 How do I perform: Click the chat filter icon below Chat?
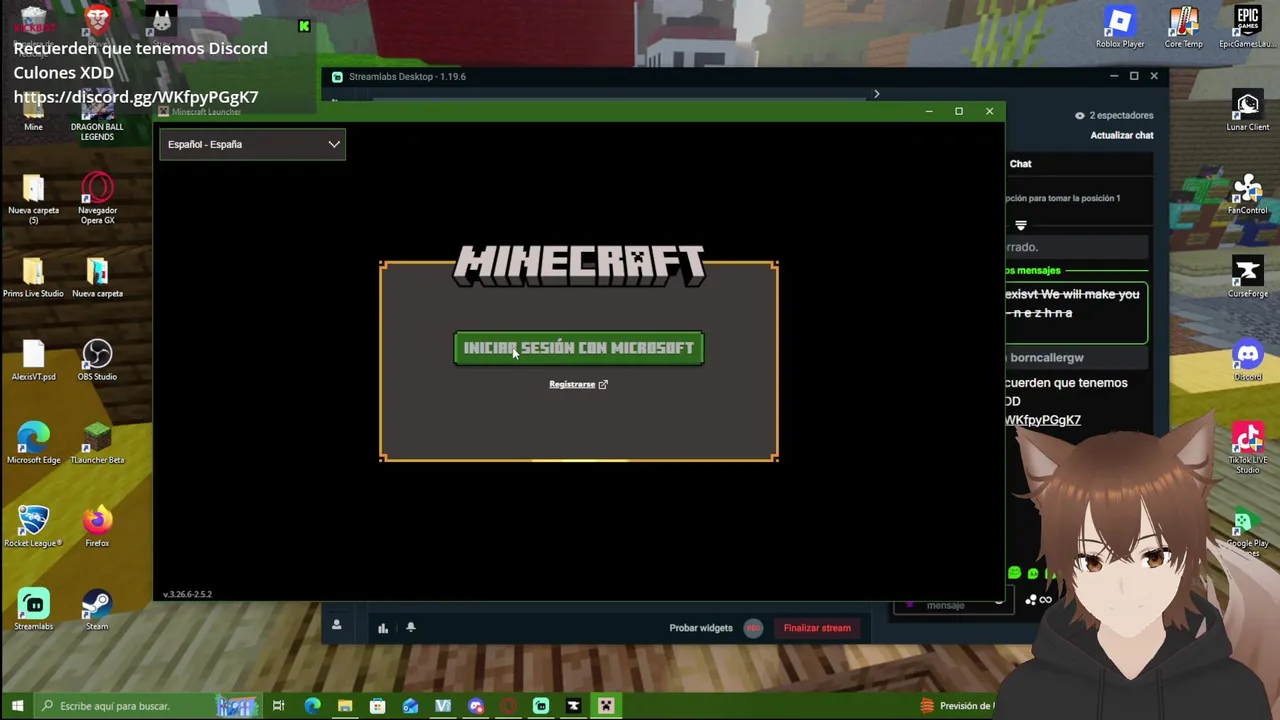1020,225
